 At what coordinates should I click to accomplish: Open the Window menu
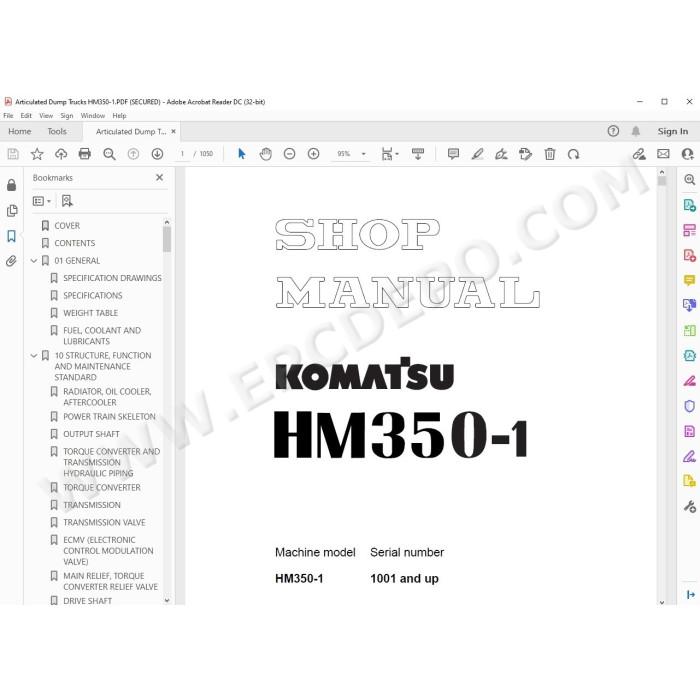93,116
